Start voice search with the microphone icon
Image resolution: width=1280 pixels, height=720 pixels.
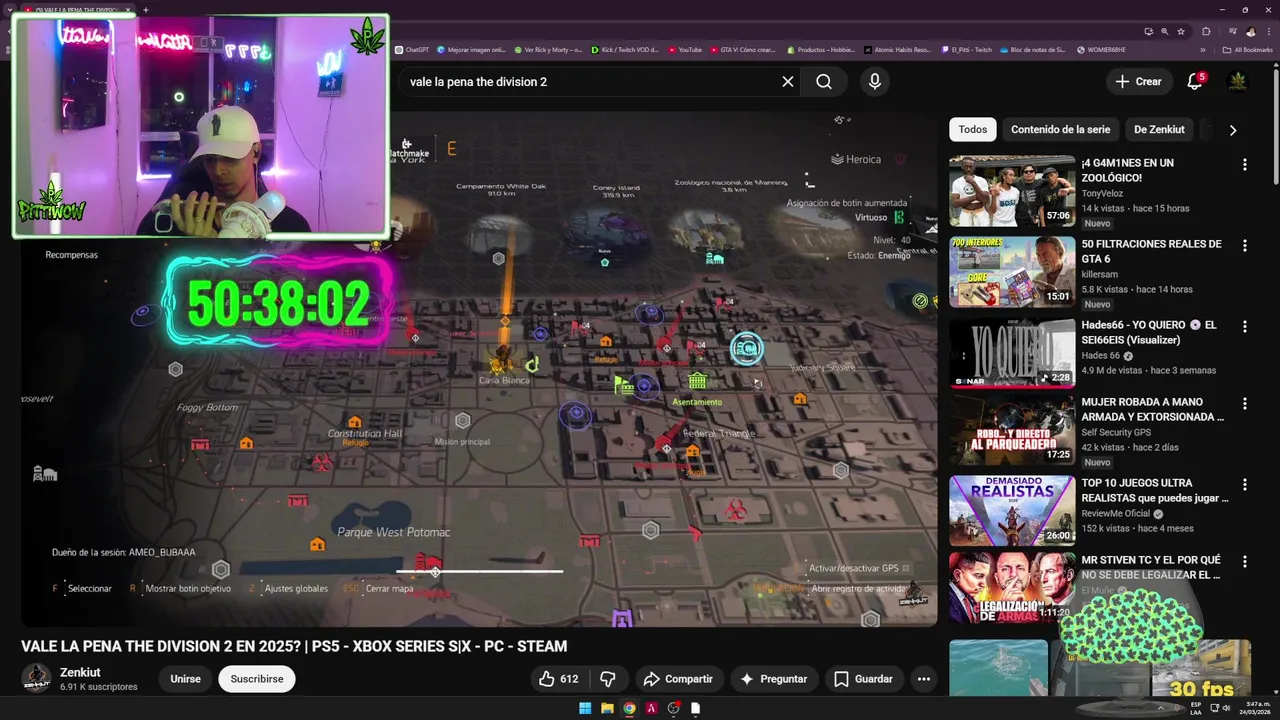[875, 82]
